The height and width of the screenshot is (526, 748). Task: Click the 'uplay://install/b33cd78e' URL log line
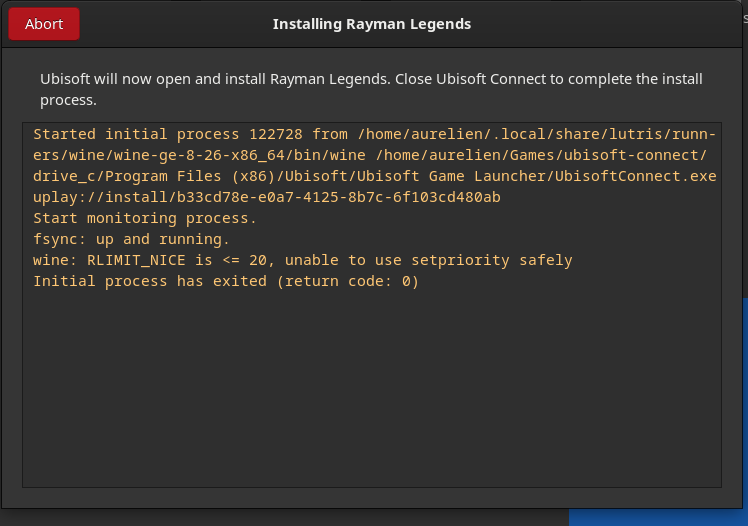(x=267, y=197)
